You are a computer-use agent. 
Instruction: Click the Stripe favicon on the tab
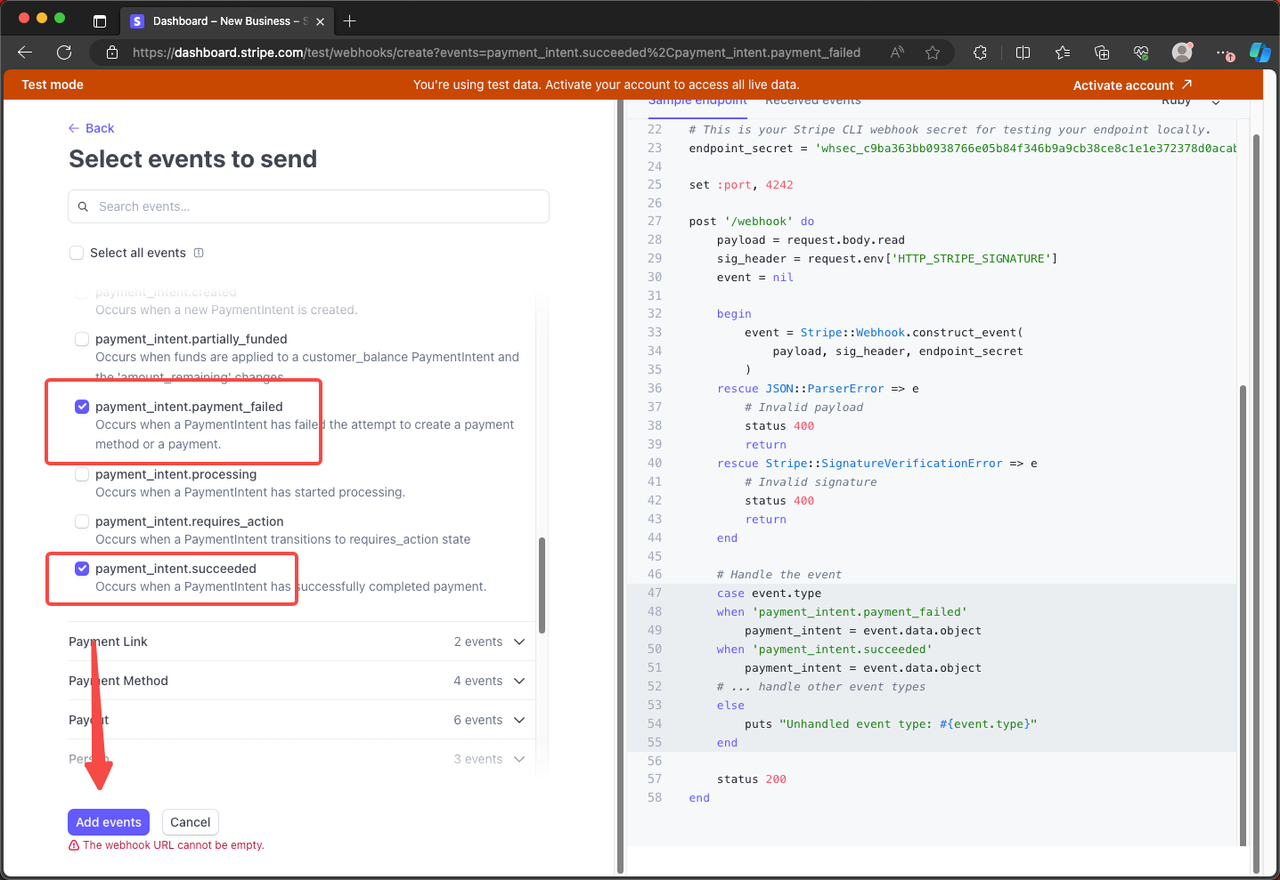tap(137, 21)
